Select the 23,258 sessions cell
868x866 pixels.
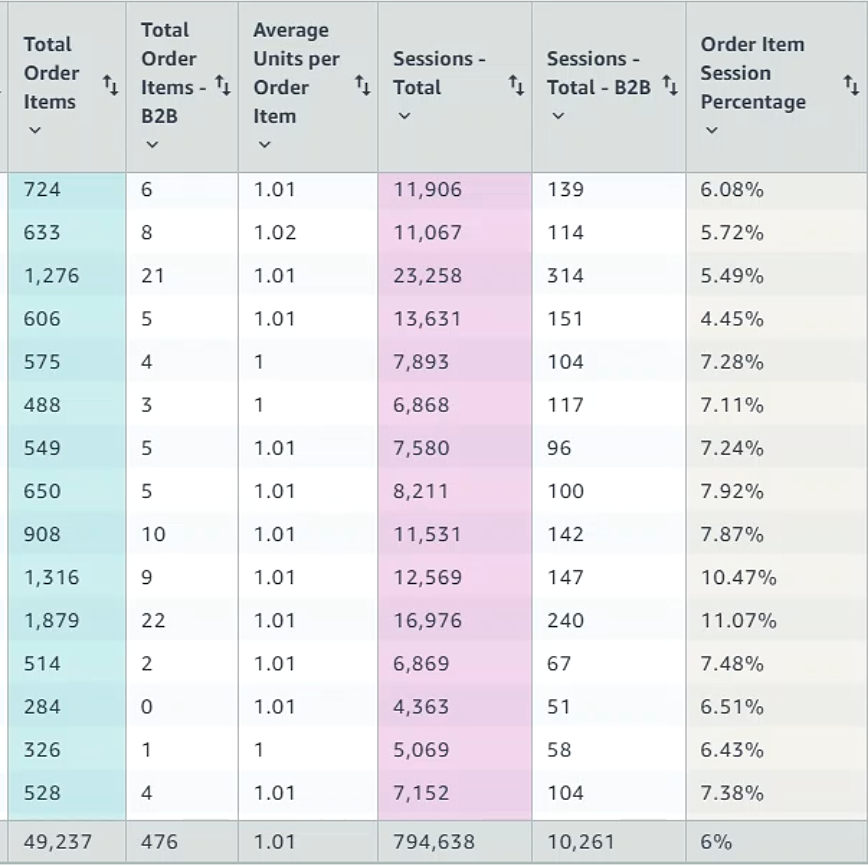(x=428, y=276)
